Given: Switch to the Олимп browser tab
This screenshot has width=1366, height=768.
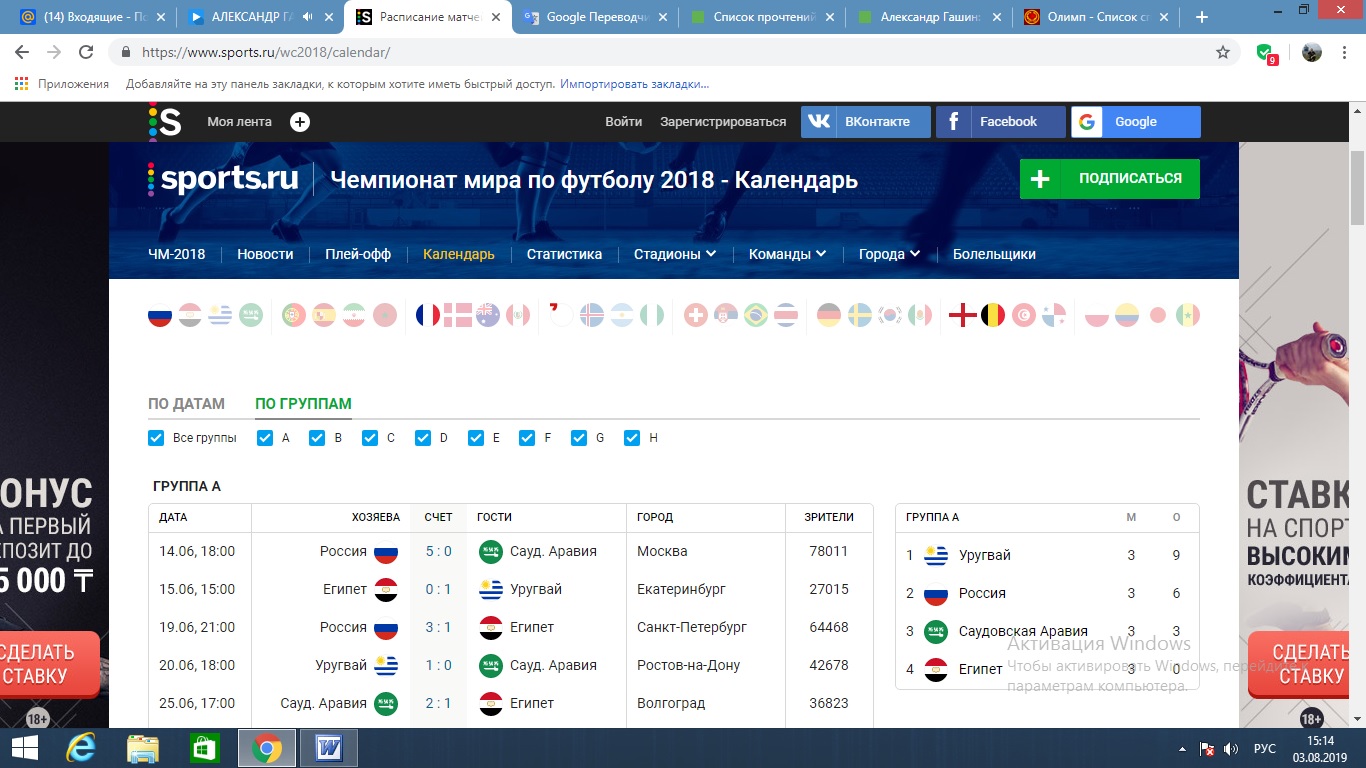Looking at the screenshot, I should pos(1099,17).
